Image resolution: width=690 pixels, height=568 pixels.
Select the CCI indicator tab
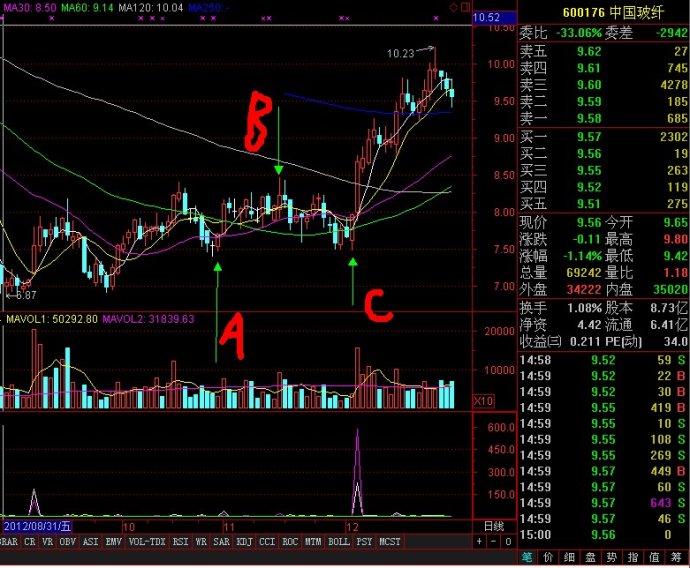[267, 542]
